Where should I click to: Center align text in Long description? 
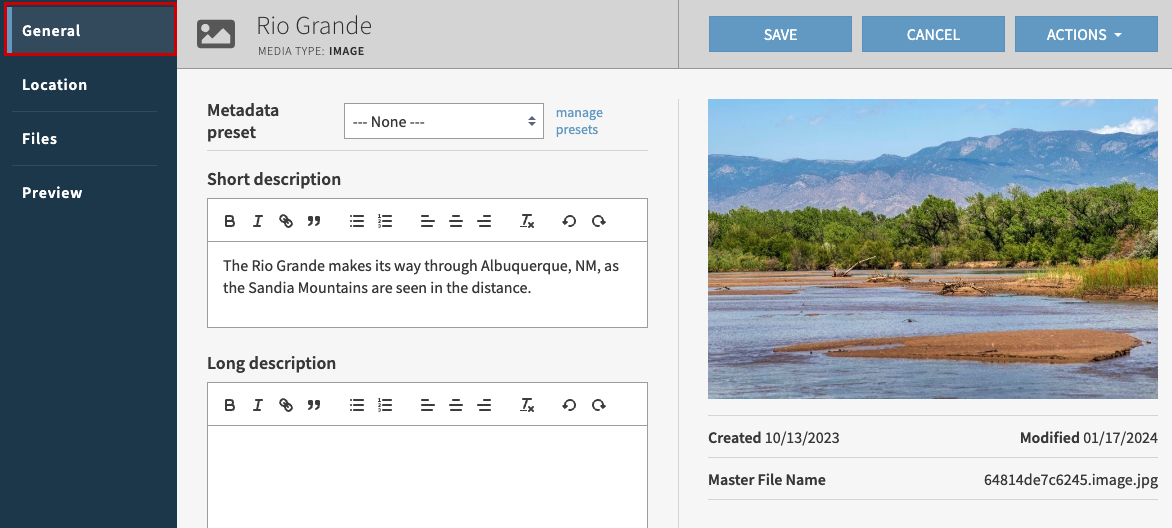coord(456,405)
